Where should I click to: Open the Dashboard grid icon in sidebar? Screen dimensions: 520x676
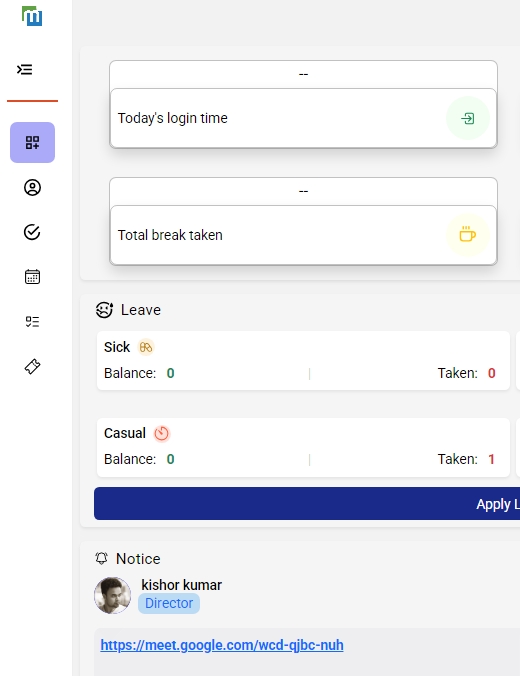click(x=32, y=142)
